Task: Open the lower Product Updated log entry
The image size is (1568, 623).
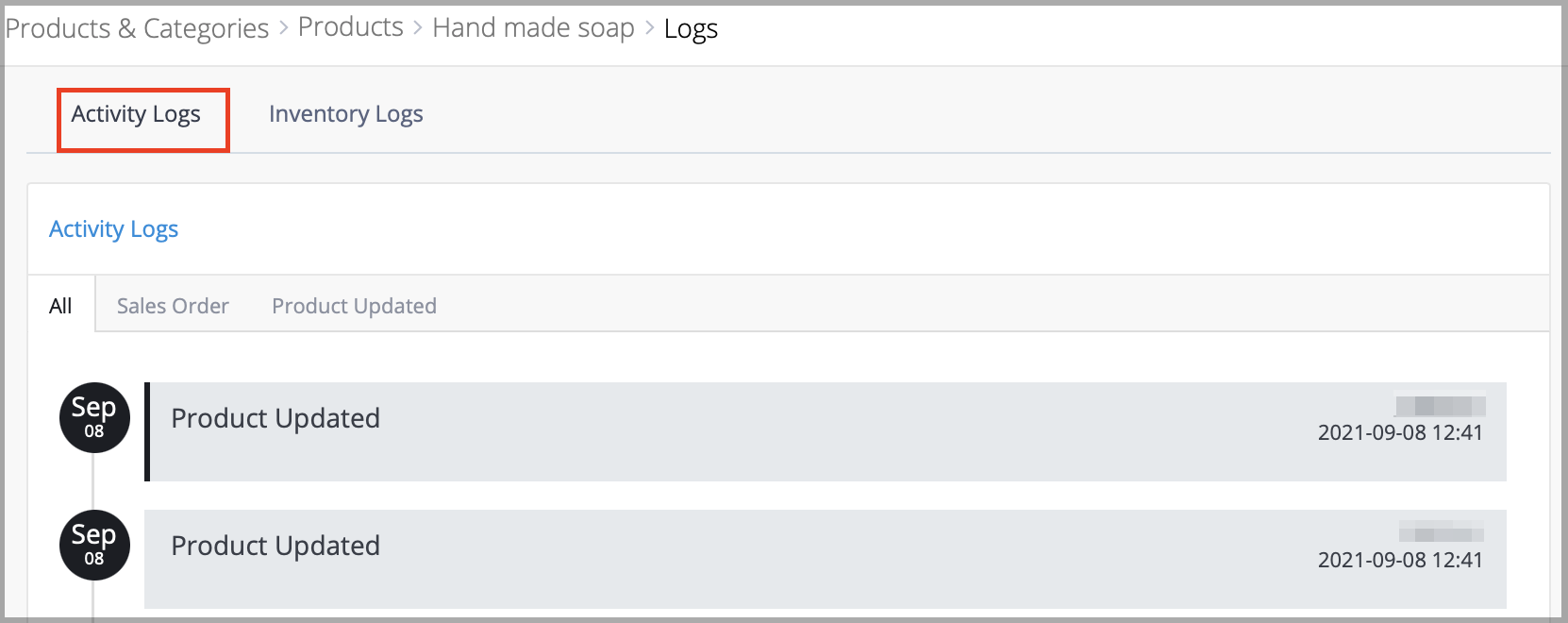Action: coord(826,559)
